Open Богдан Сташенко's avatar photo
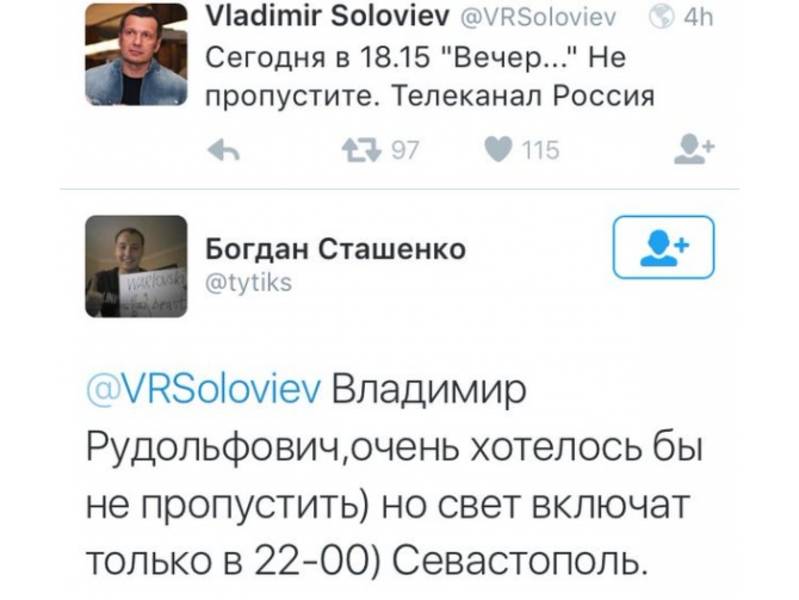The width and height of the screenshot is (799, 600). click(136, 265)
